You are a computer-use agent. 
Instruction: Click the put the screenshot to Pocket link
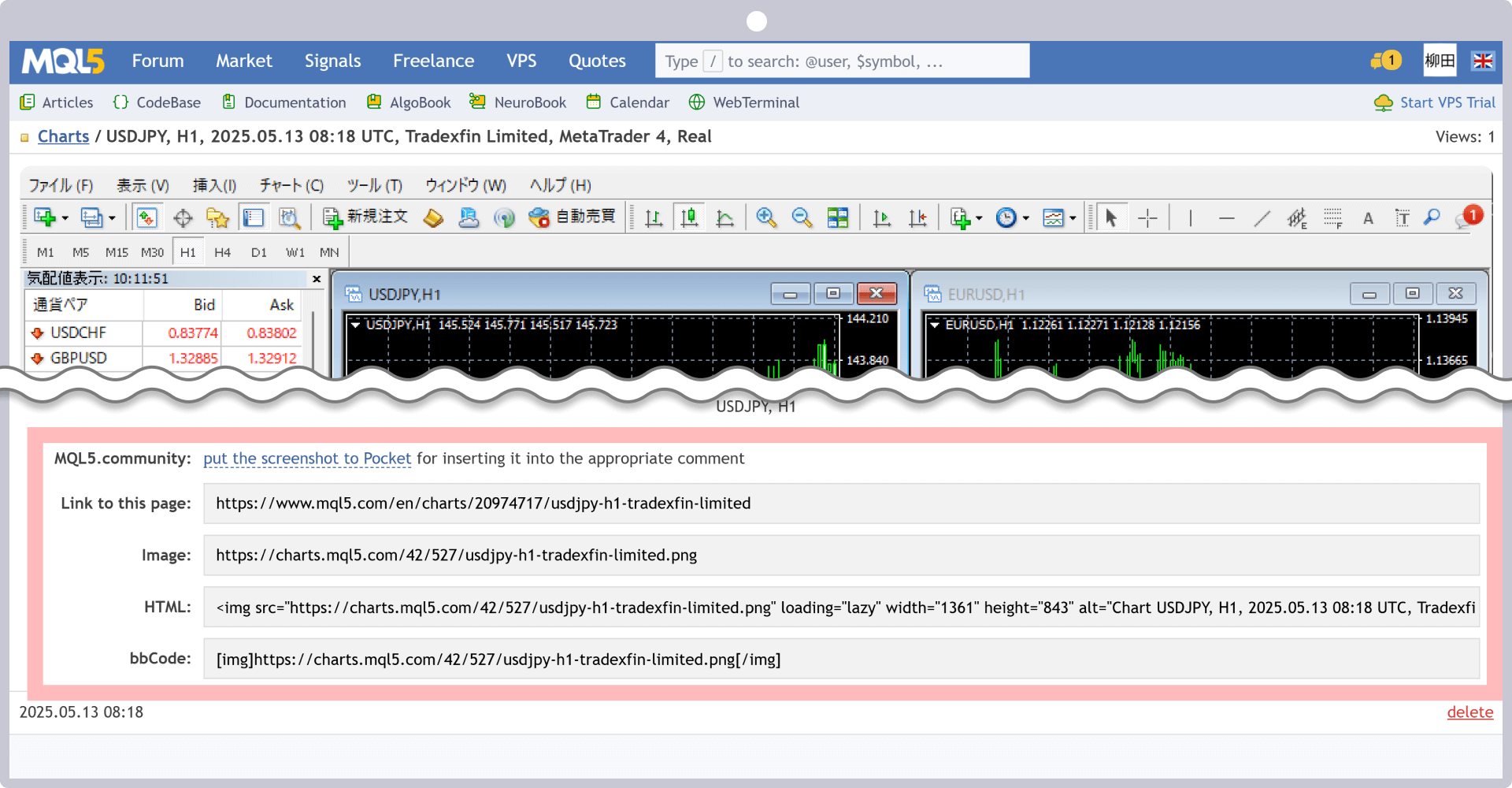[307, 458]
